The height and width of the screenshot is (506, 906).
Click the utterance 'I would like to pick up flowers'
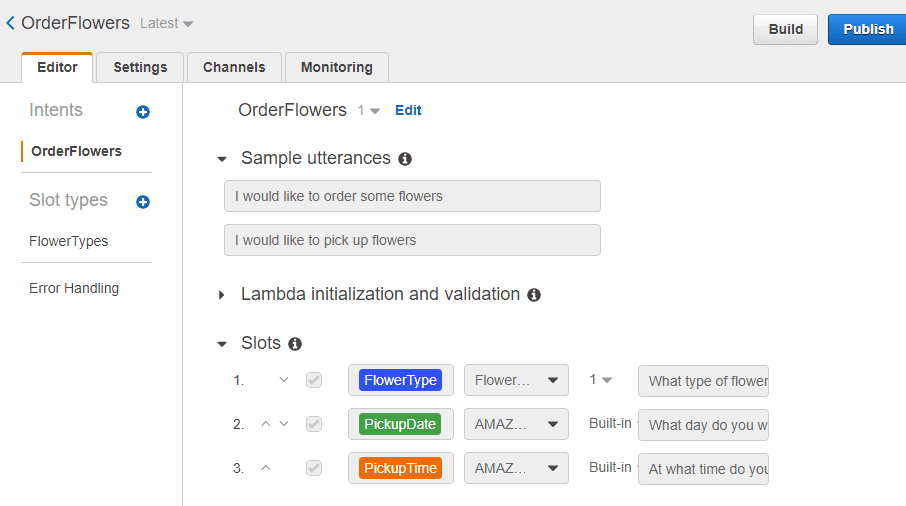click(413, 240)
